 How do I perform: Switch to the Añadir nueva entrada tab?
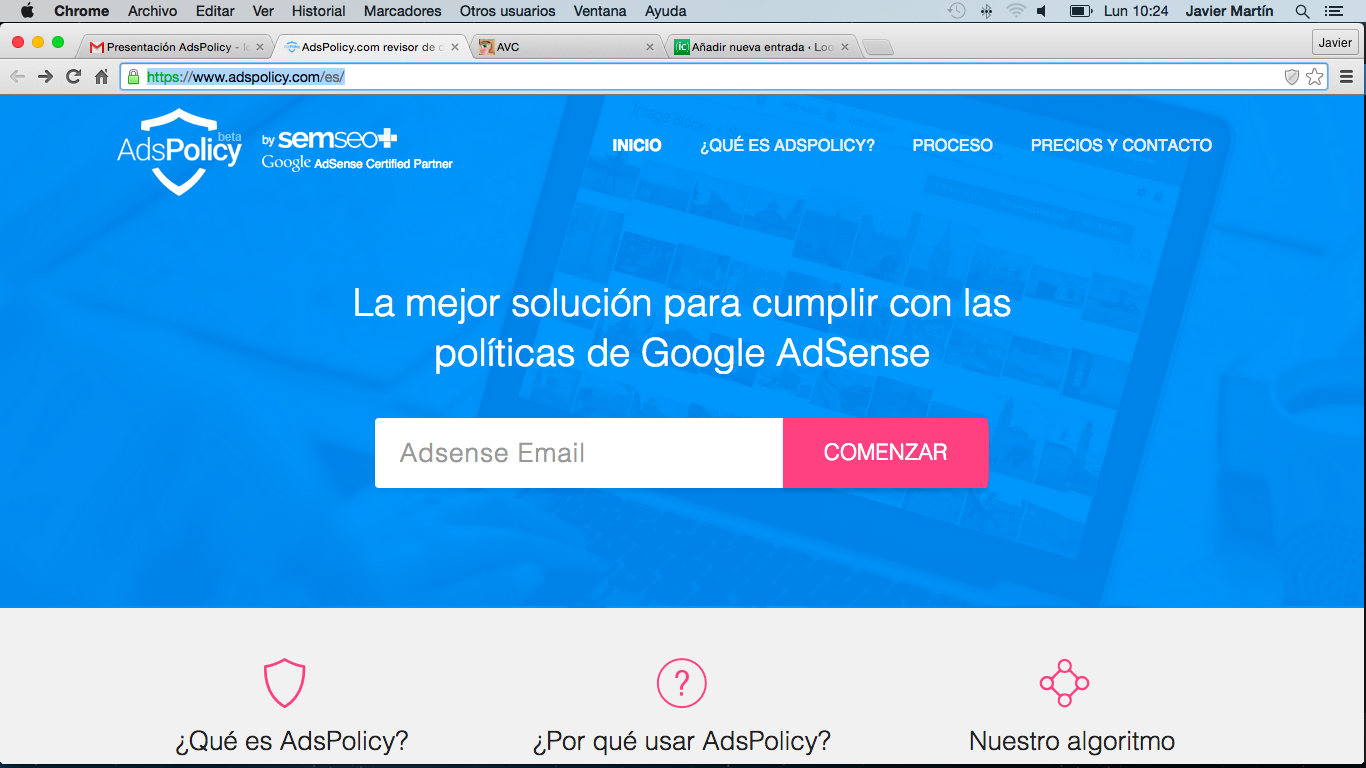coord(762,47)
